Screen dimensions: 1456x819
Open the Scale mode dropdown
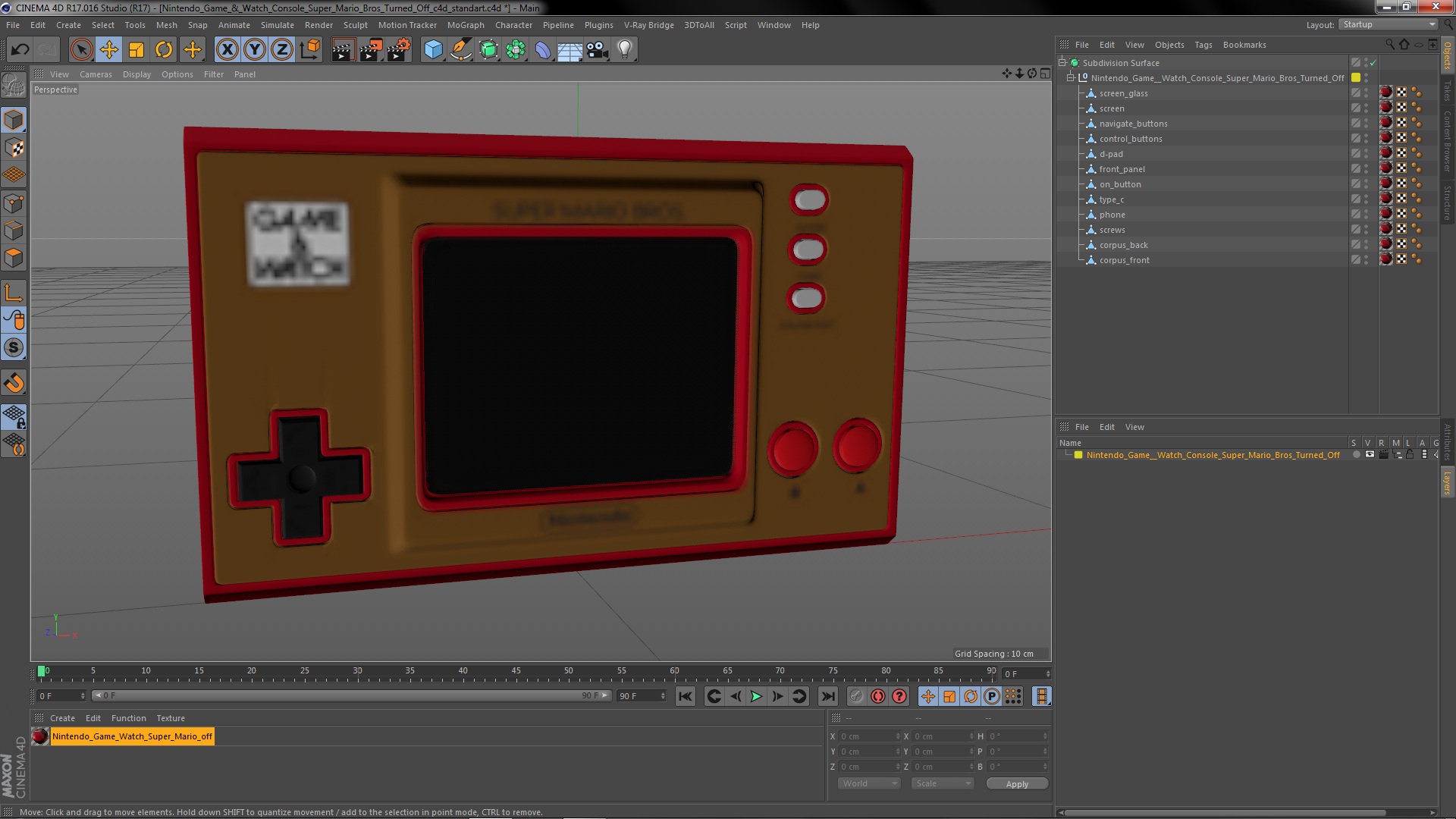[x=943, y=783]
